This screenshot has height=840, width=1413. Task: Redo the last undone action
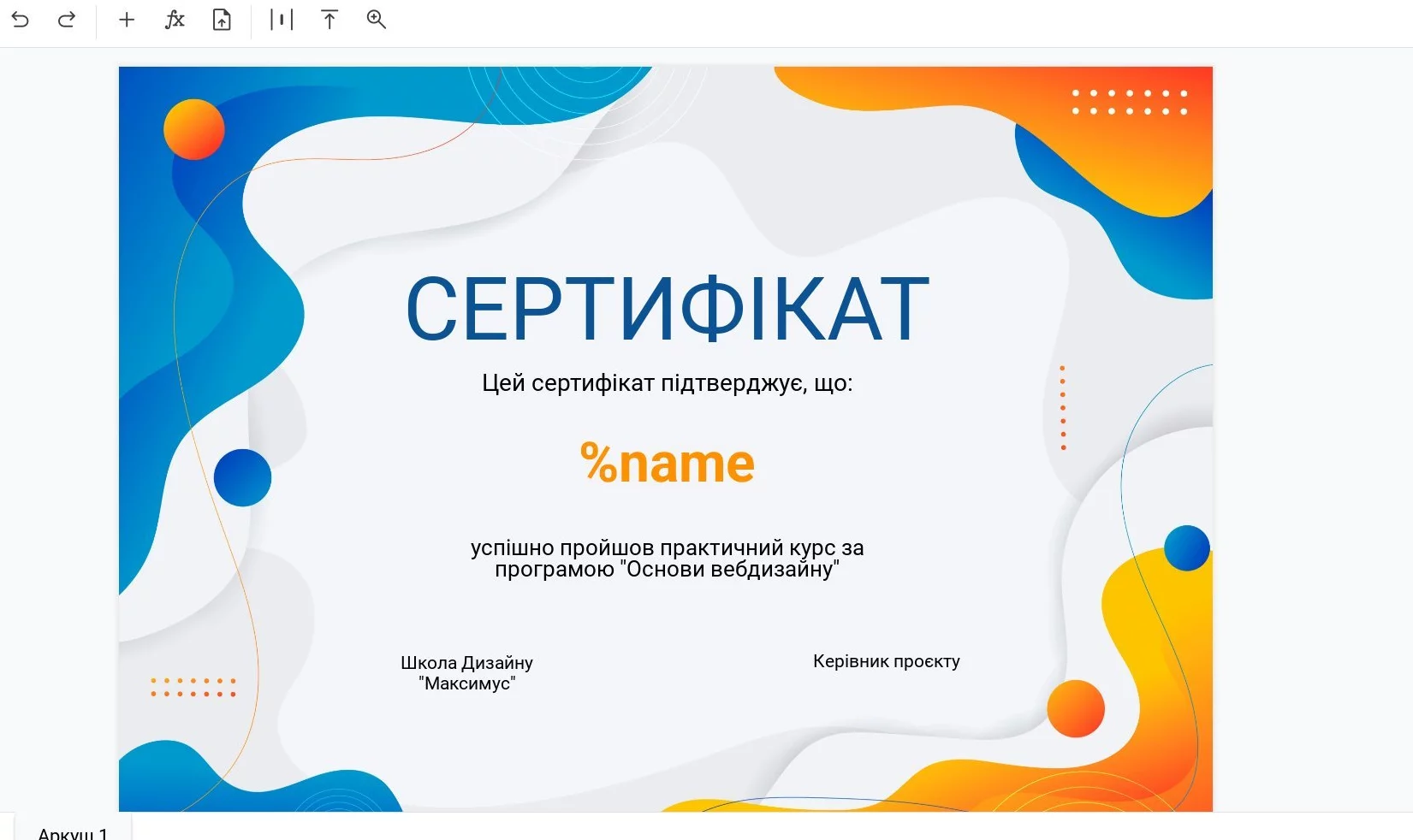point(67,20)
